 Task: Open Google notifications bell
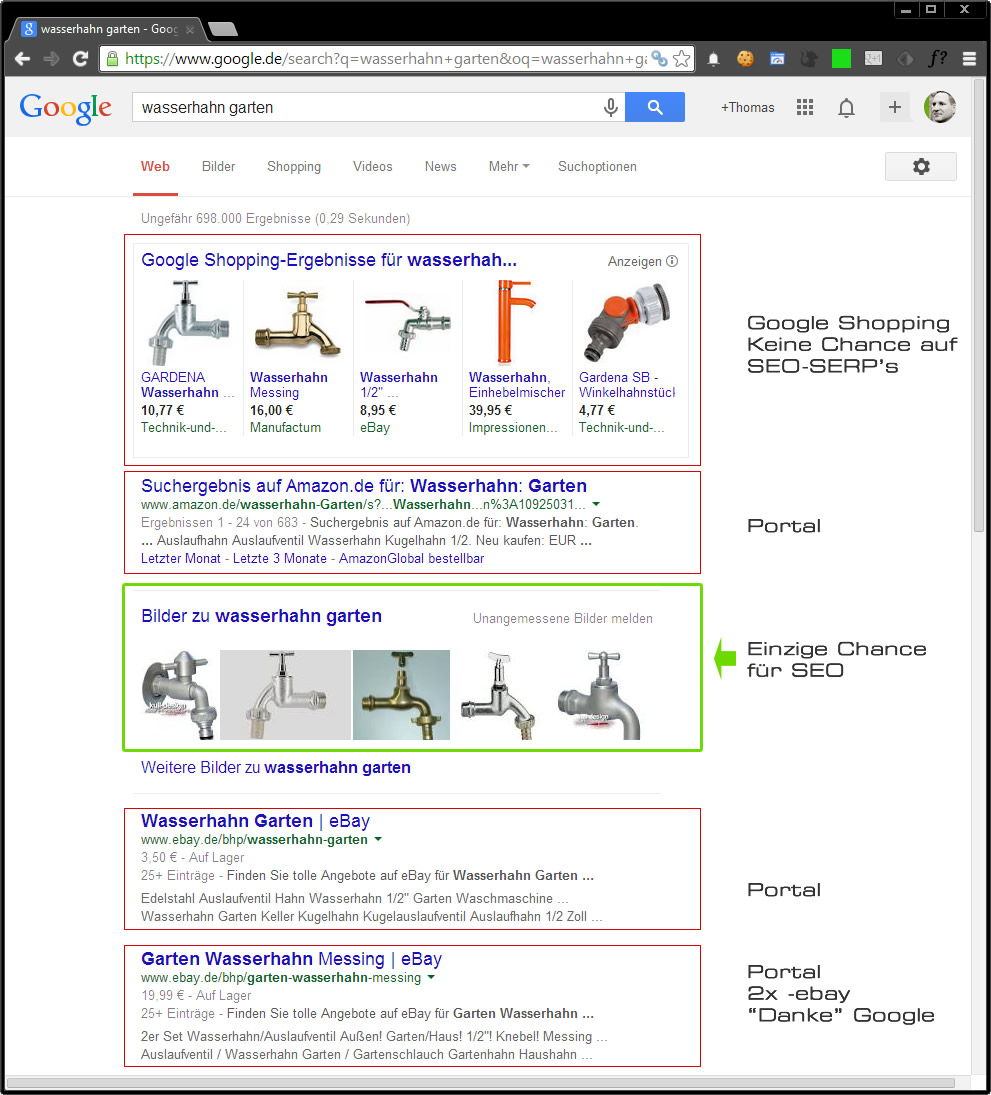pyautogui.click(x=846, y=108)
